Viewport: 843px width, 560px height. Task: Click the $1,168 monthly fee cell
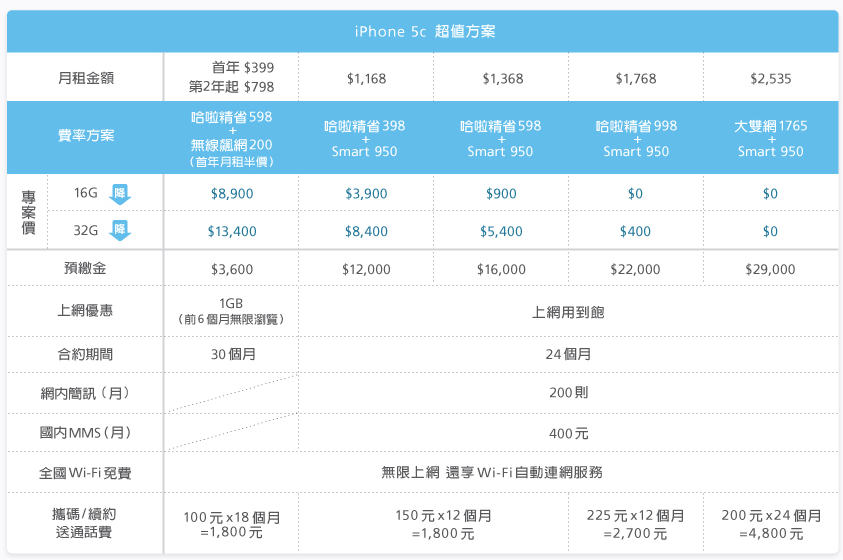point(366,78)
